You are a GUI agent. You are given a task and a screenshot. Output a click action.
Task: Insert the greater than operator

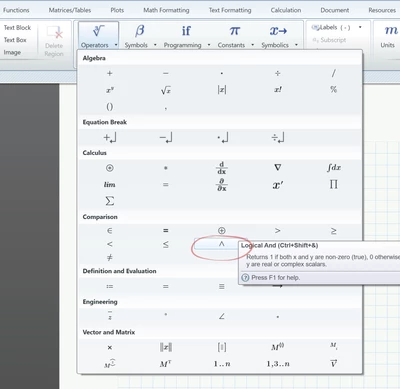tap(277, 231)
